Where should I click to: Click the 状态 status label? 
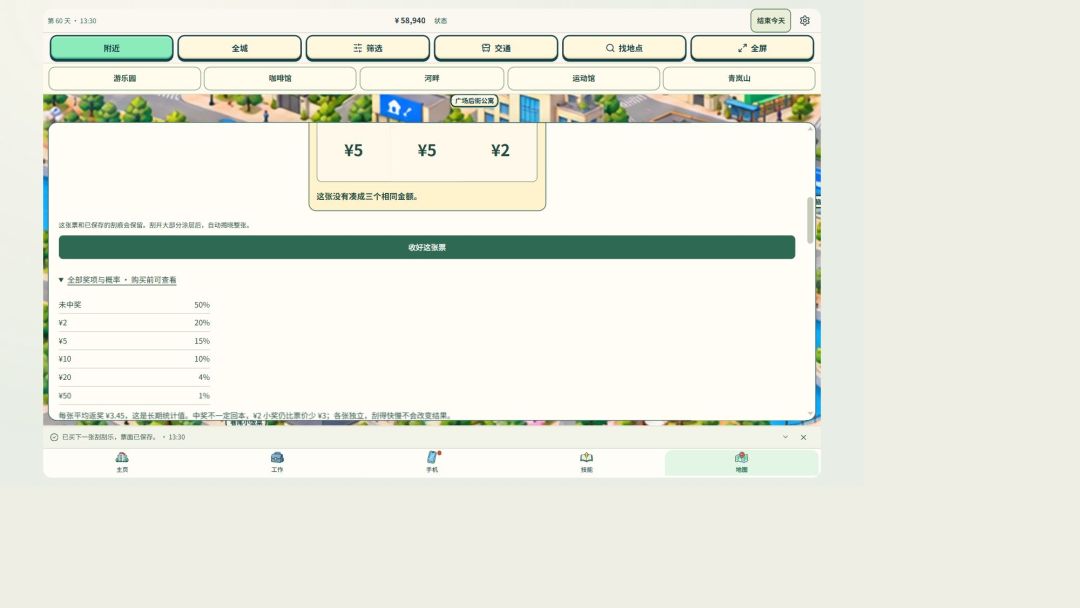pos(441,21)
